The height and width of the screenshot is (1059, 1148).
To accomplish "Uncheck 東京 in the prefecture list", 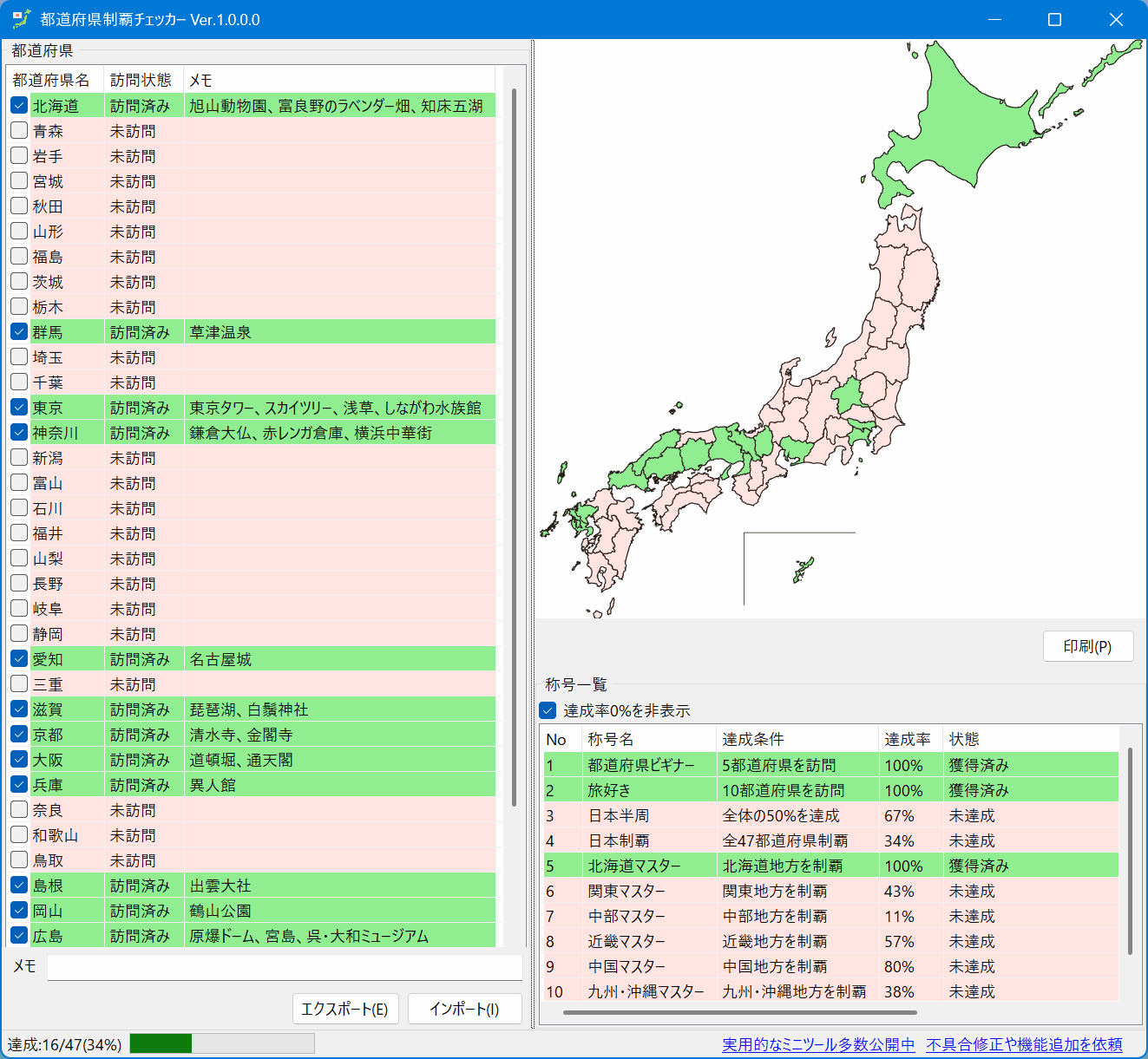I will point(19,407).
